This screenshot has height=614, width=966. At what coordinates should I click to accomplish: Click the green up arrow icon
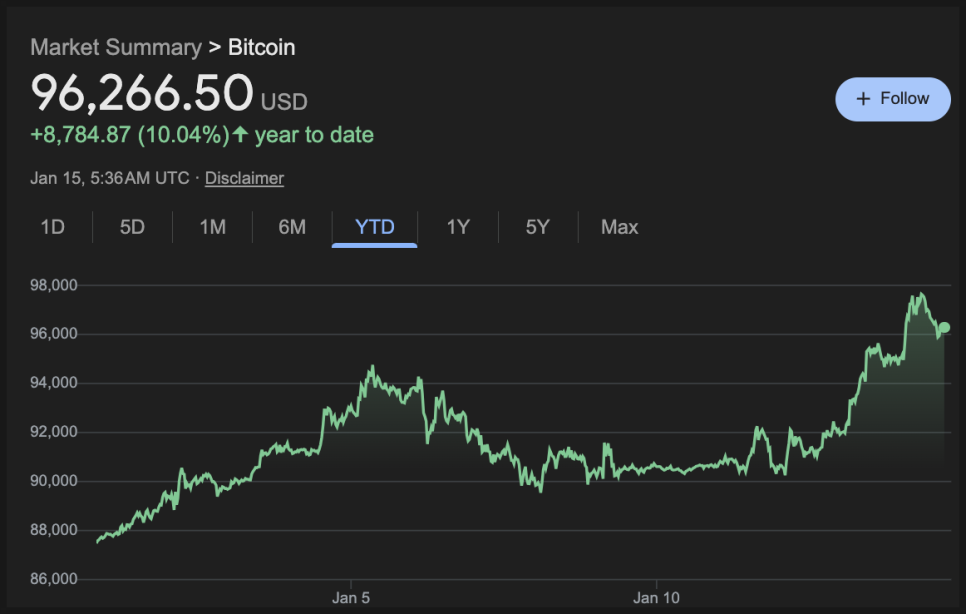[x=240, y=134]
